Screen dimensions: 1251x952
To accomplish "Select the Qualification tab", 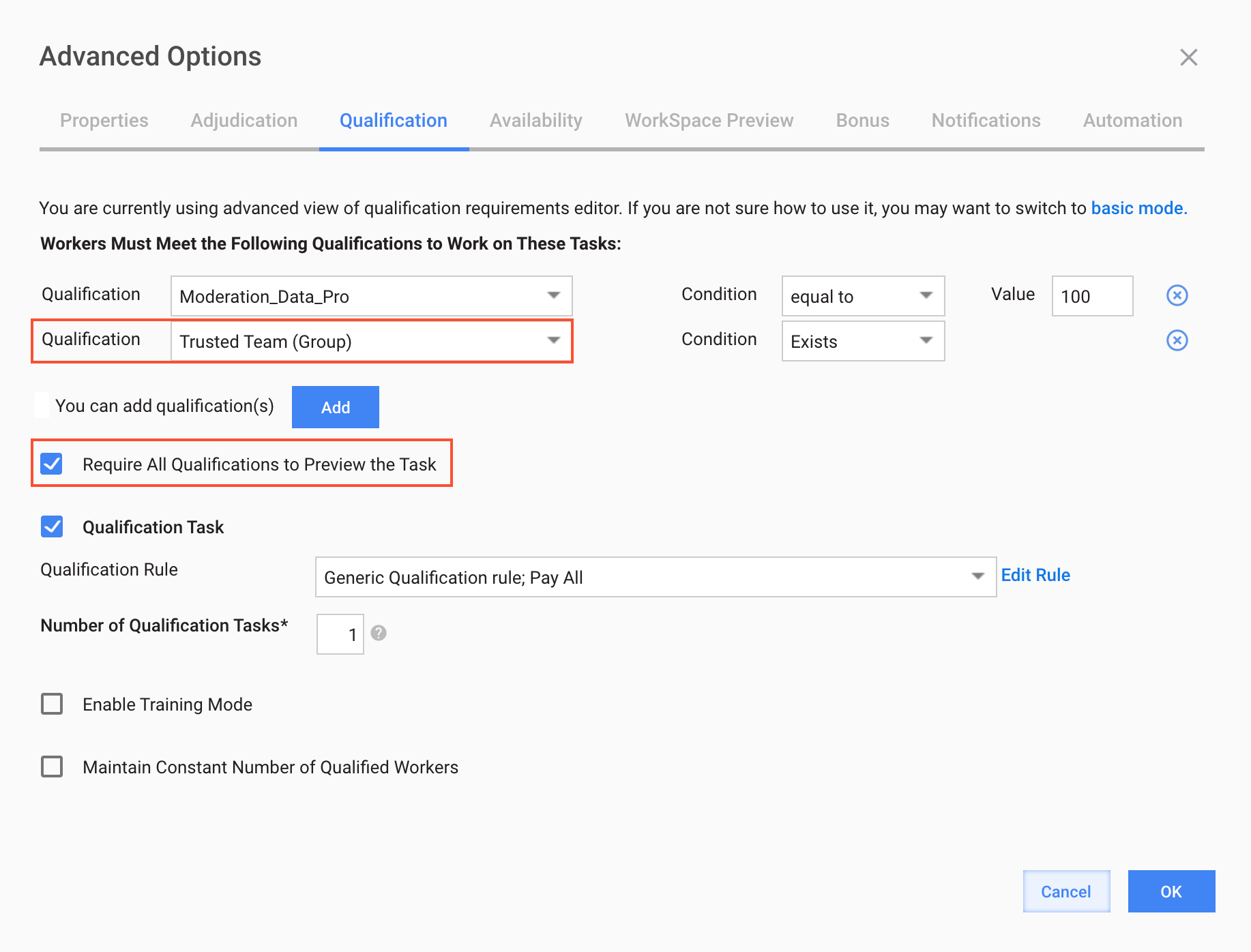I will pos(394,121).
